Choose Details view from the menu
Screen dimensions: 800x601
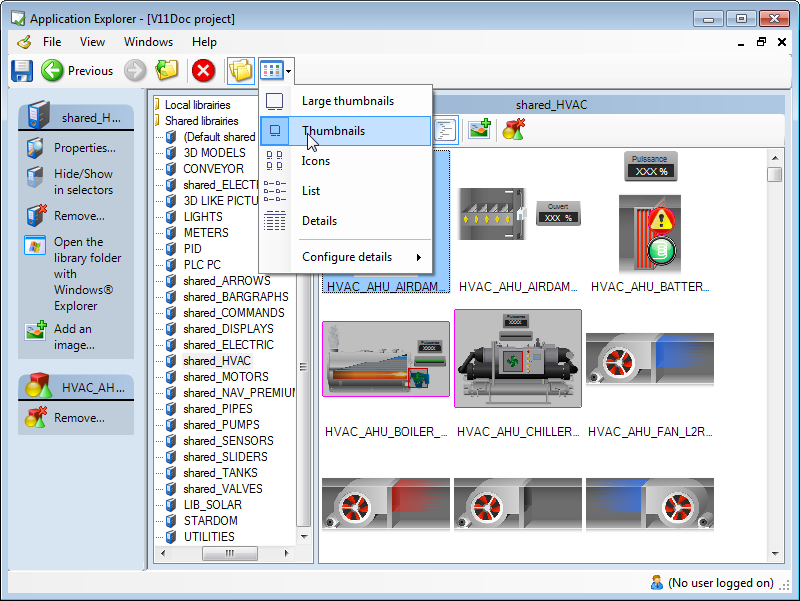[319, 221]
